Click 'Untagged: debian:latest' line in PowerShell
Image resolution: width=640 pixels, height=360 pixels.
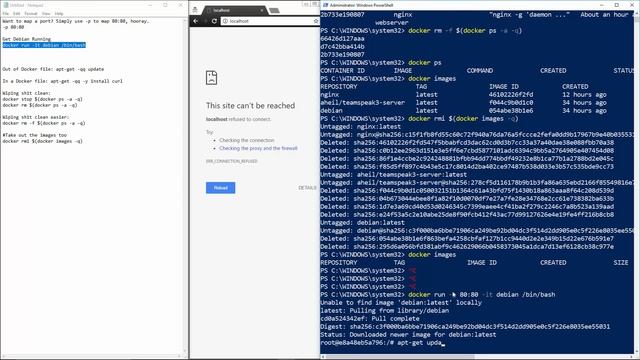click(x=362, y=222)
